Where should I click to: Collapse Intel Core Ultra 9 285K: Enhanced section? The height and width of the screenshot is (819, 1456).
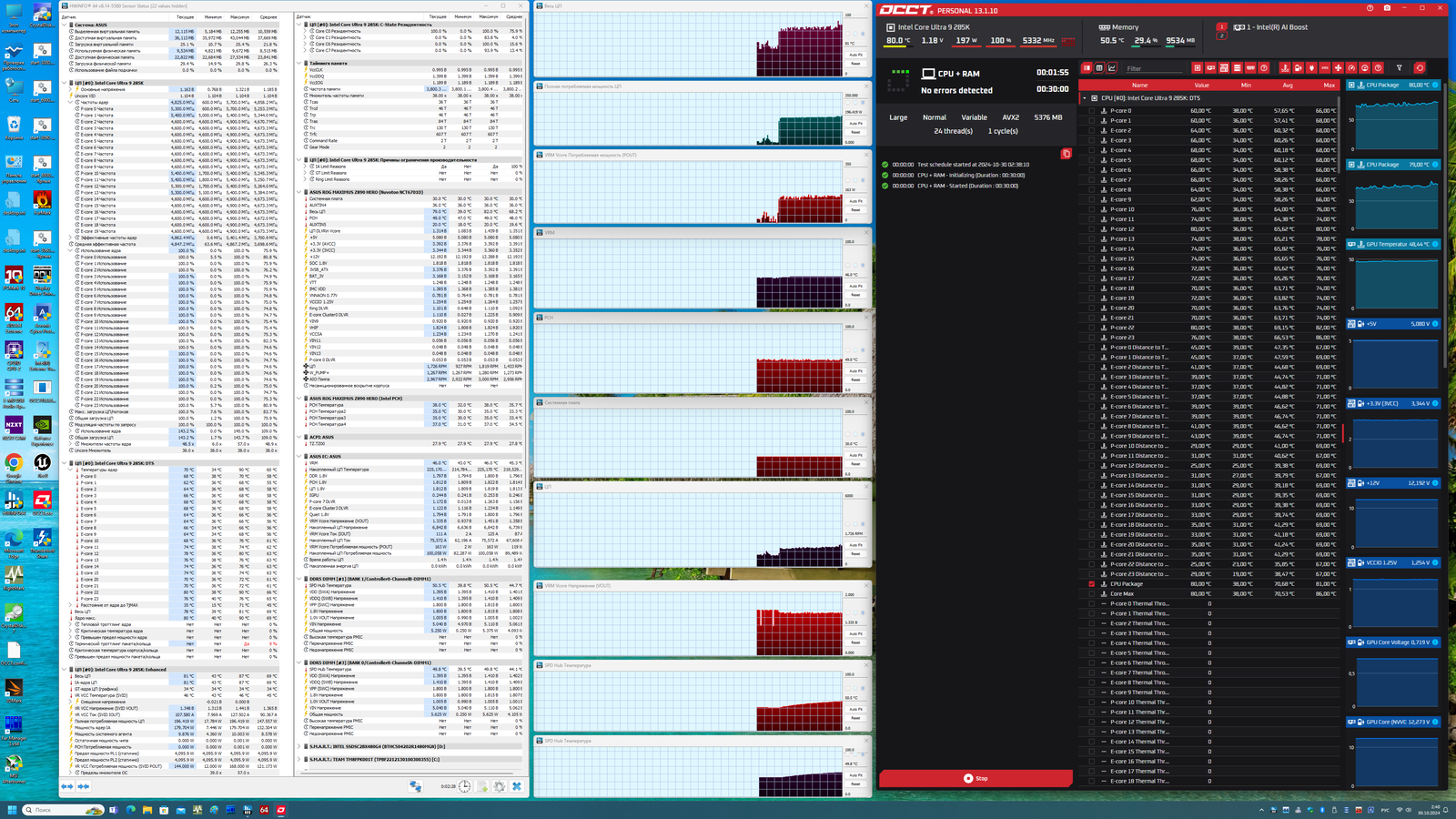[65, 669]
